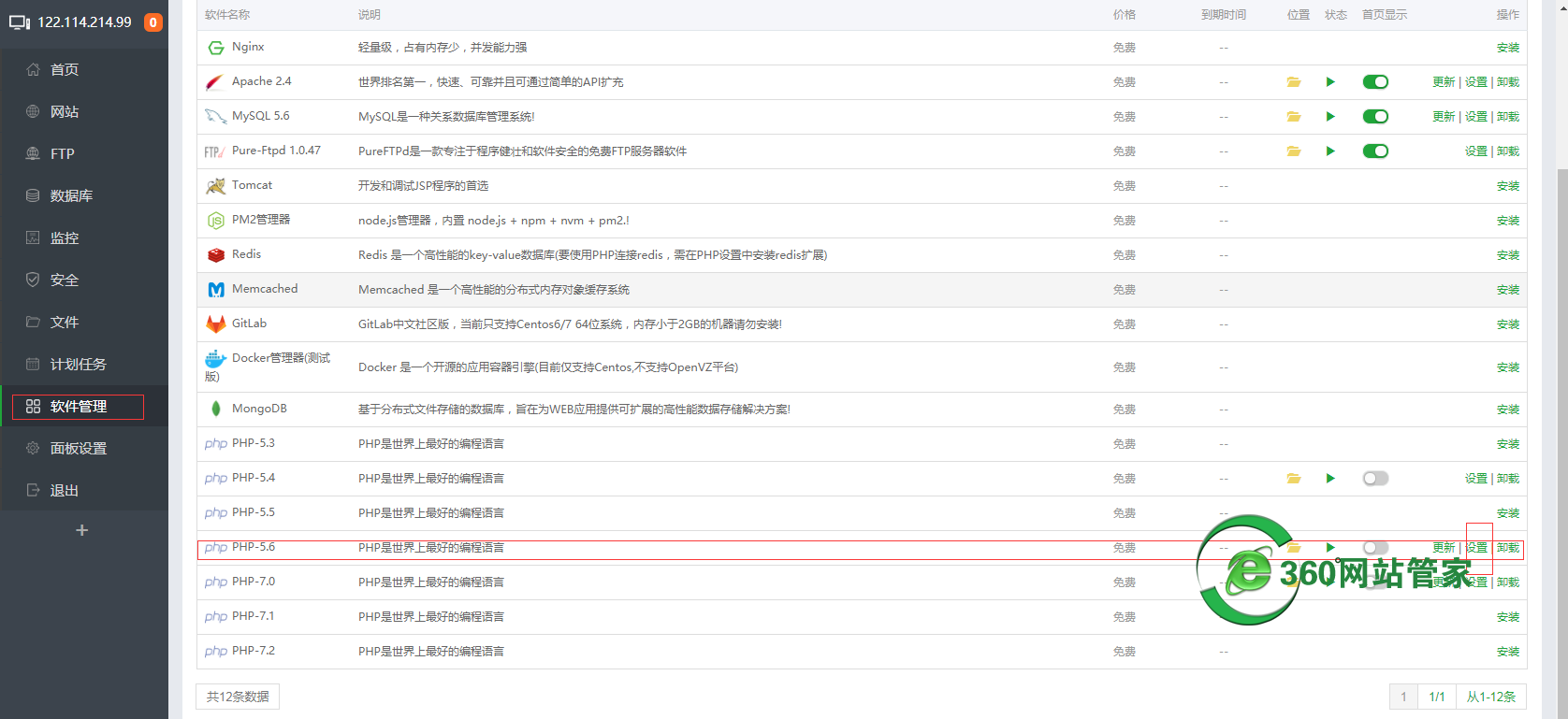The width and height of the screenshot is (1568, 719).
Task: Click the php icon of PHP-7.2
Action: pos(216,652)
